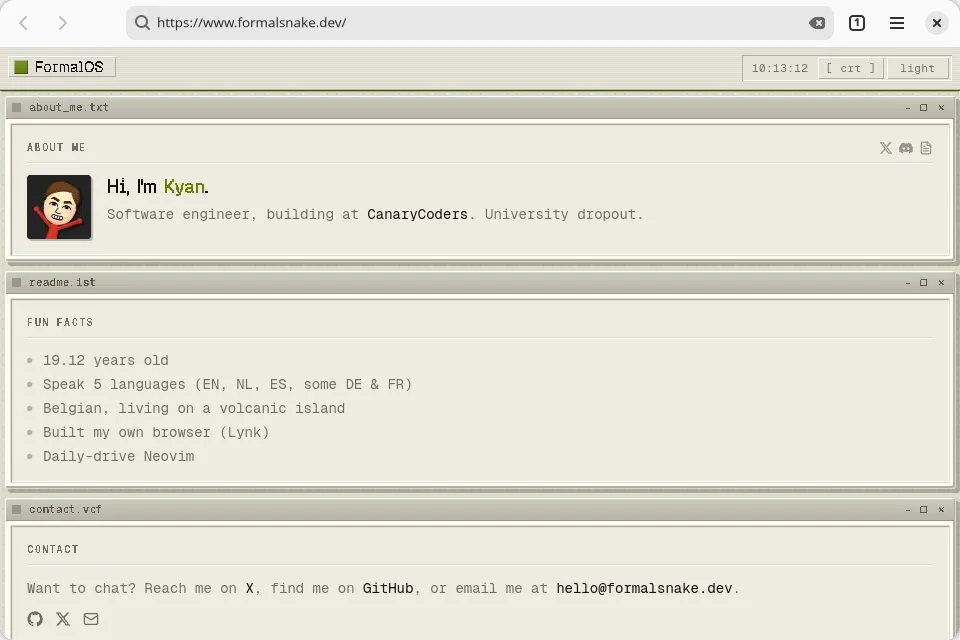Screen dimensions: 960x640
Task: Click the FUN FACTS heading
Action: tap(60, 322)
